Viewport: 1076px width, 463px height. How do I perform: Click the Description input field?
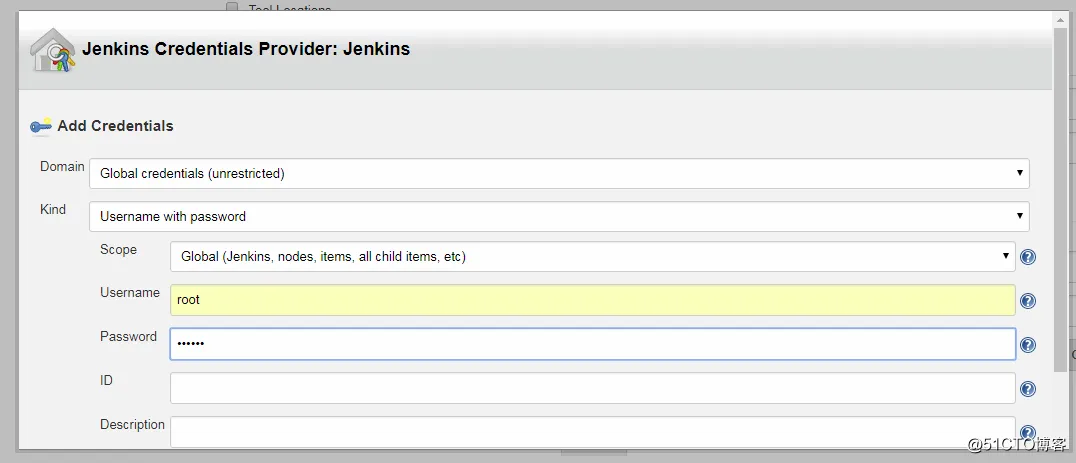click(x=593, y=432)
